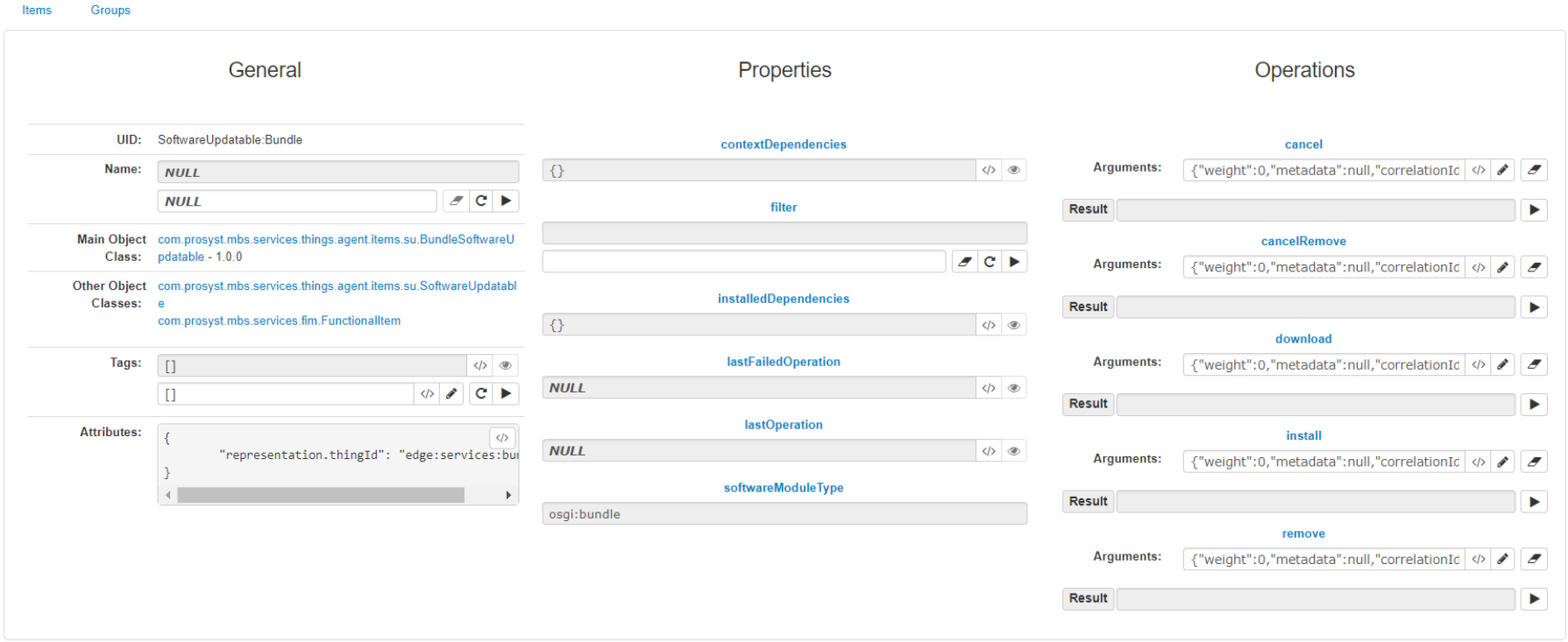Screen dimensions: 1568x642
Task: Click the remove arguments input field
Action: pyautogui.click(x=1324, y=559)
